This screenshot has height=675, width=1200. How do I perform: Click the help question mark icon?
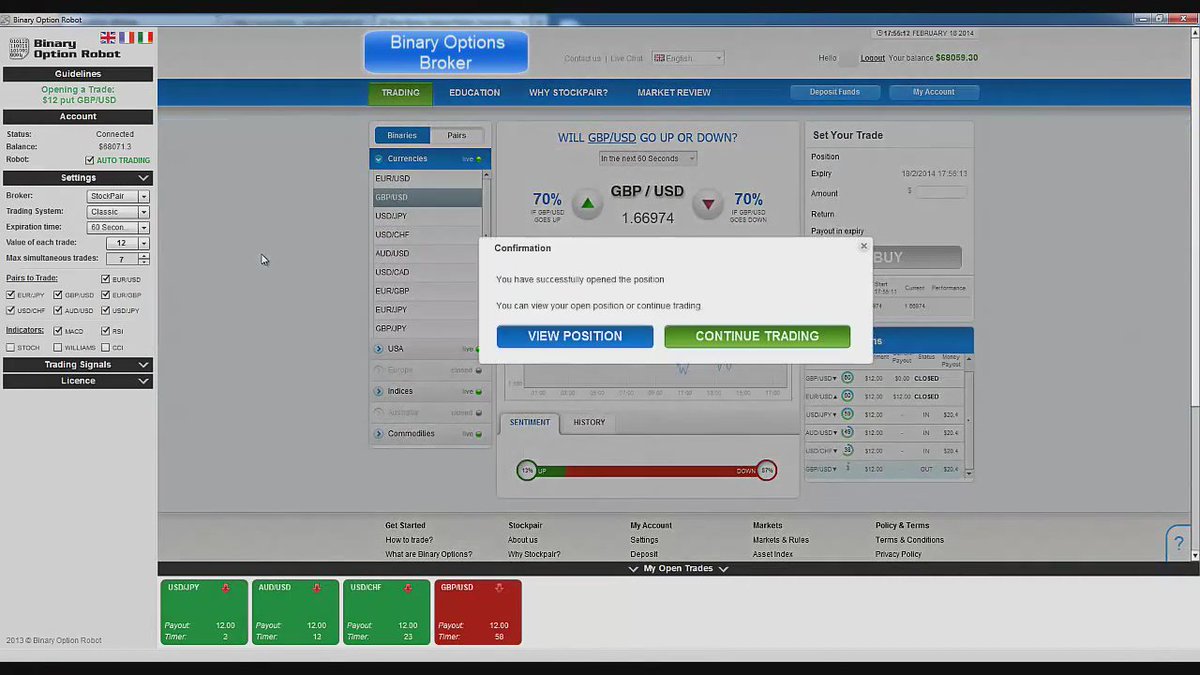pos(1180,544)
